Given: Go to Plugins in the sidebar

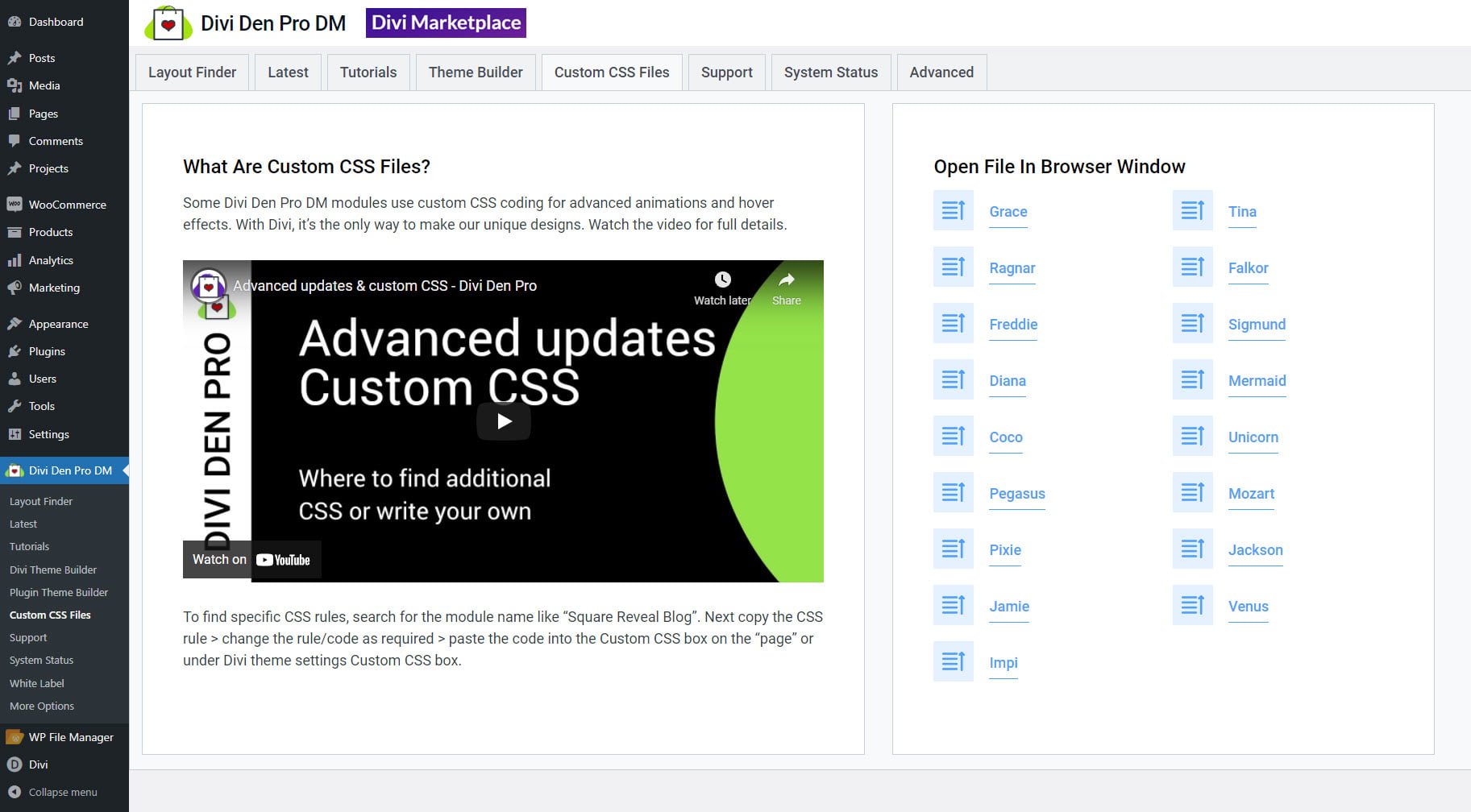Looking at the screenshot, I should tap(47, 351).
